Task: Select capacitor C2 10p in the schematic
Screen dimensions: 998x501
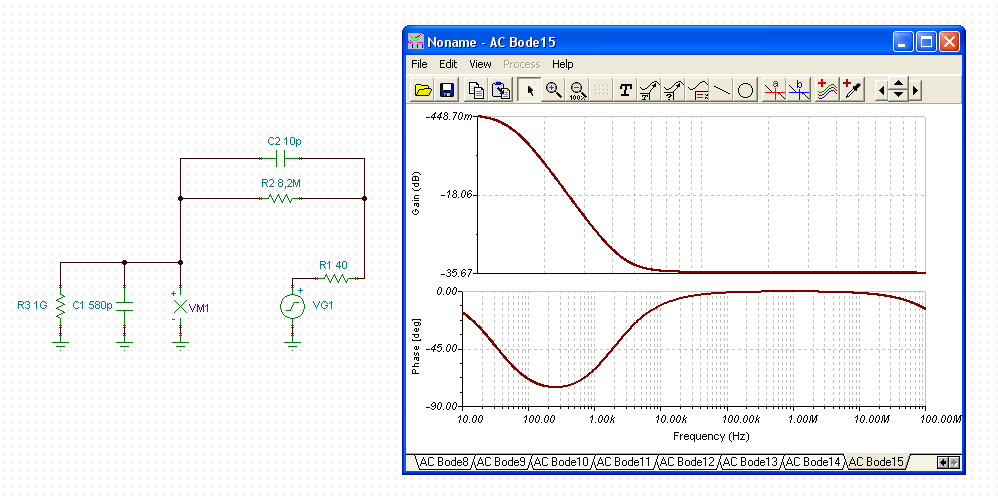Action: point(281,158)
